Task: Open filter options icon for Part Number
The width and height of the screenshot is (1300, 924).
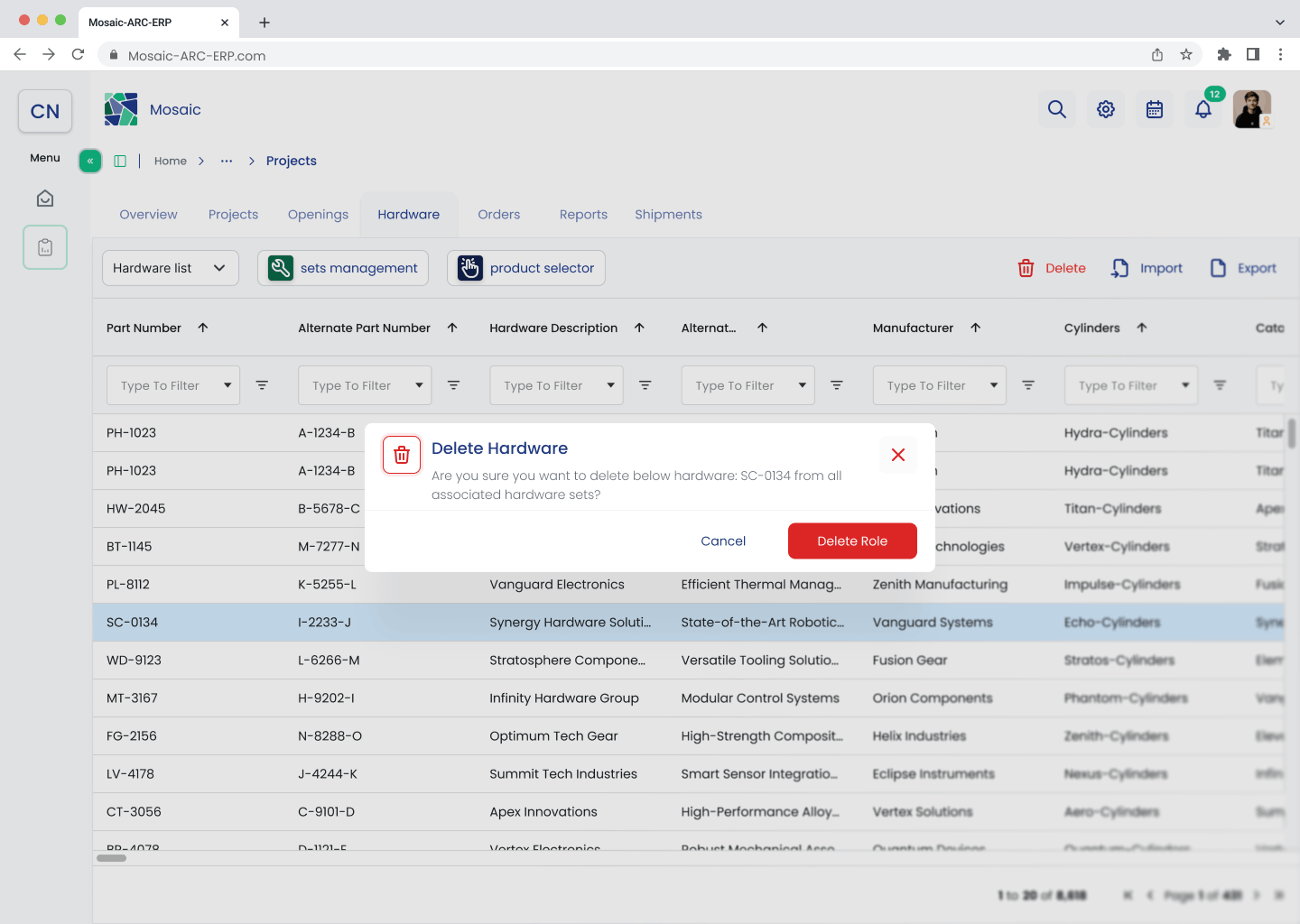Action: 262,385
